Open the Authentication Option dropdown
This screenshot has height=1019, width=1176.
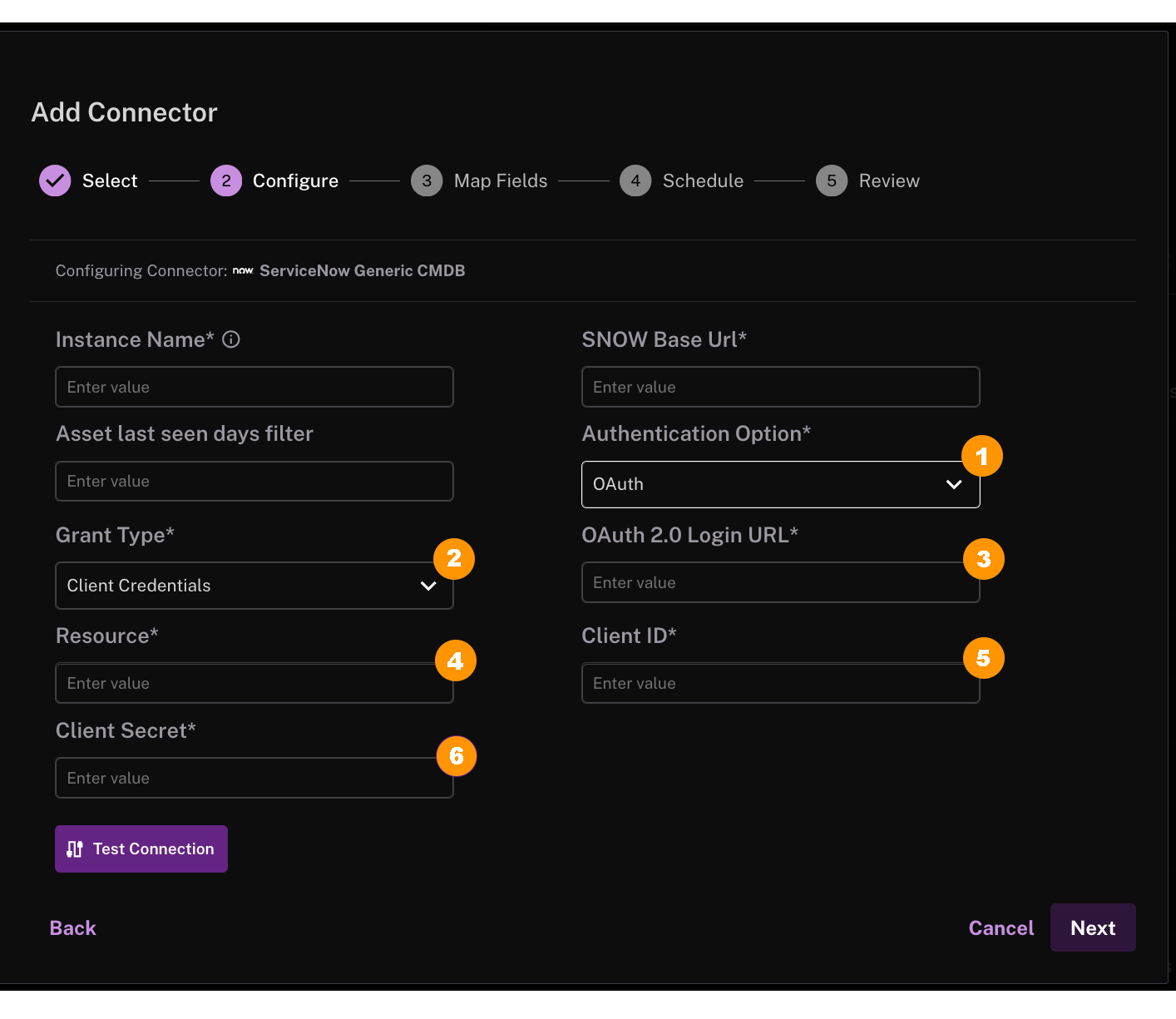click(x=781, y=484)
